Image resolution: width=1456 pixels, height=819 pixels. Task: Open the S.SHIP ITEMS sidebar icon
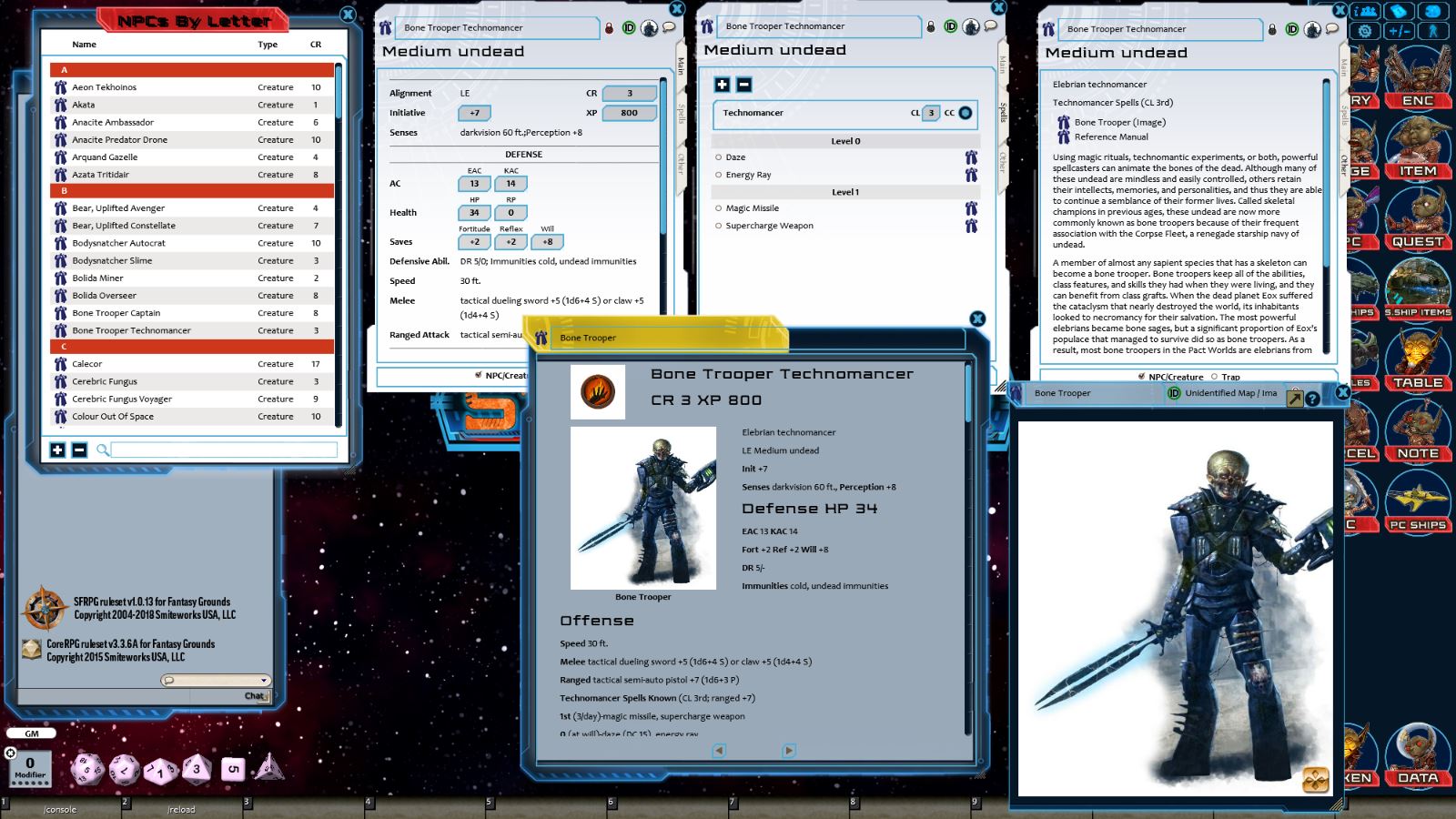(x=1417, y=312)
